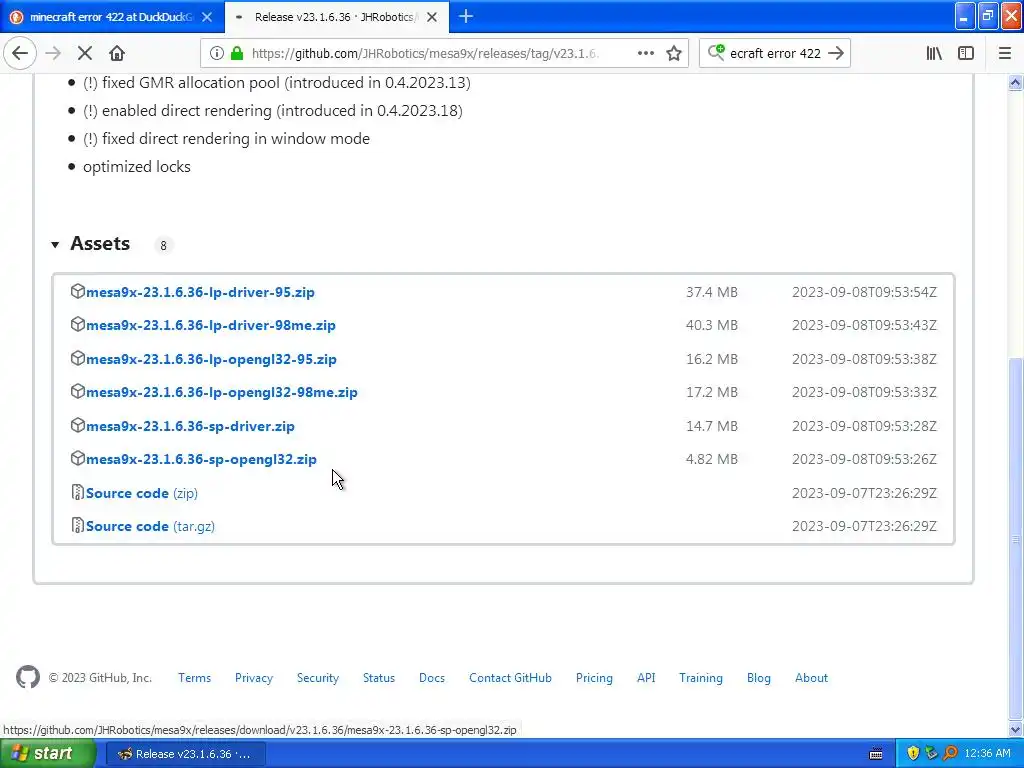Stop loading the page
The image size is (1024, 768).
85,54
